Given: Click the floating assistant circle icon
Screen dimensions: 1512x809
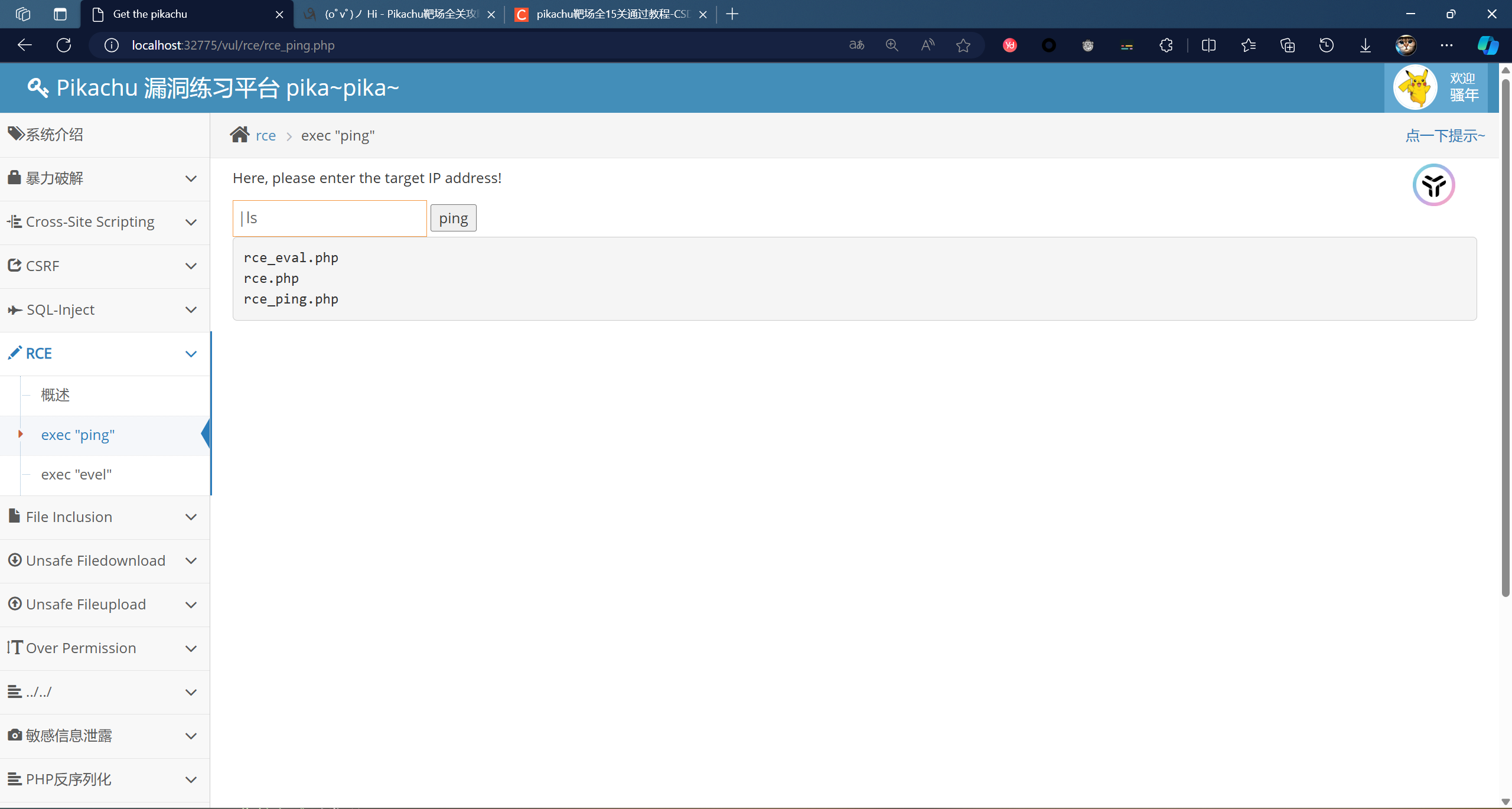Looking at the screenshot, I should [x=1433, y=185].
